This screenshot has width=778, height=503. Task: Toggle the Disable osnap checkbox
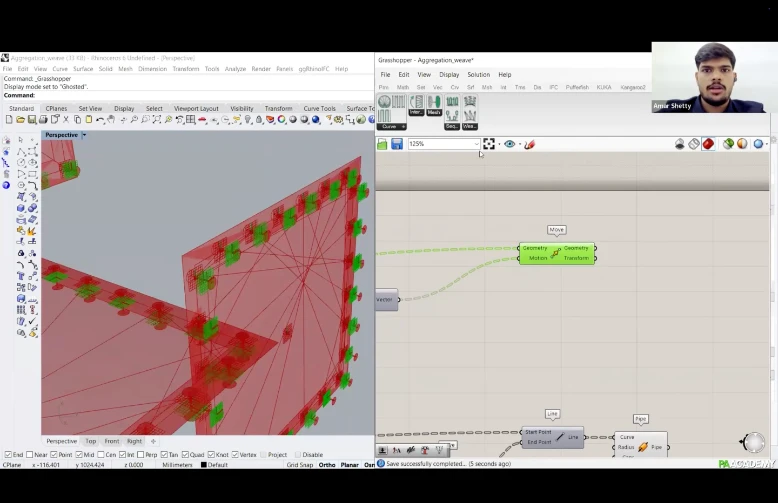coord(299,455)
